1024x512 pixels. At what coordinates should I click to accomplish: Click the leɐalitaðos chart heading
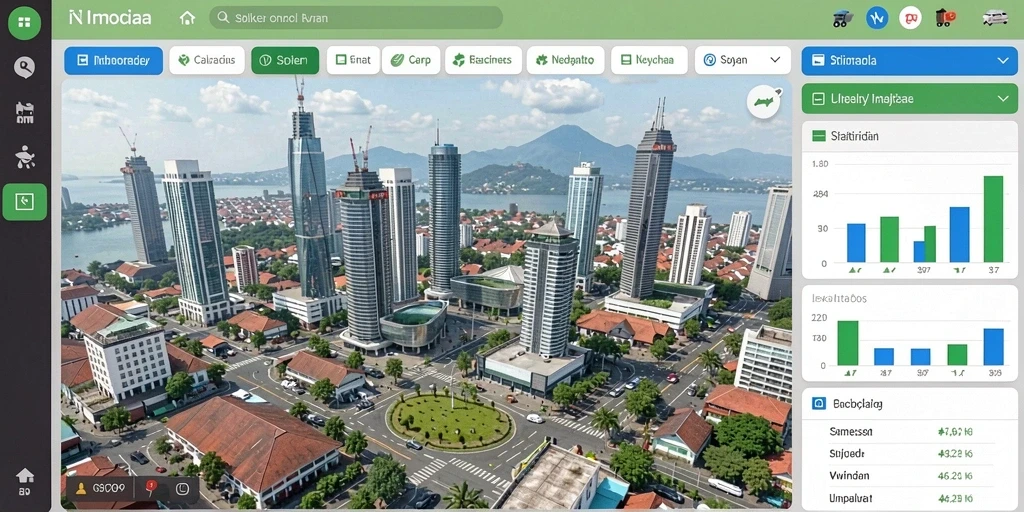[x=839, y=298]
